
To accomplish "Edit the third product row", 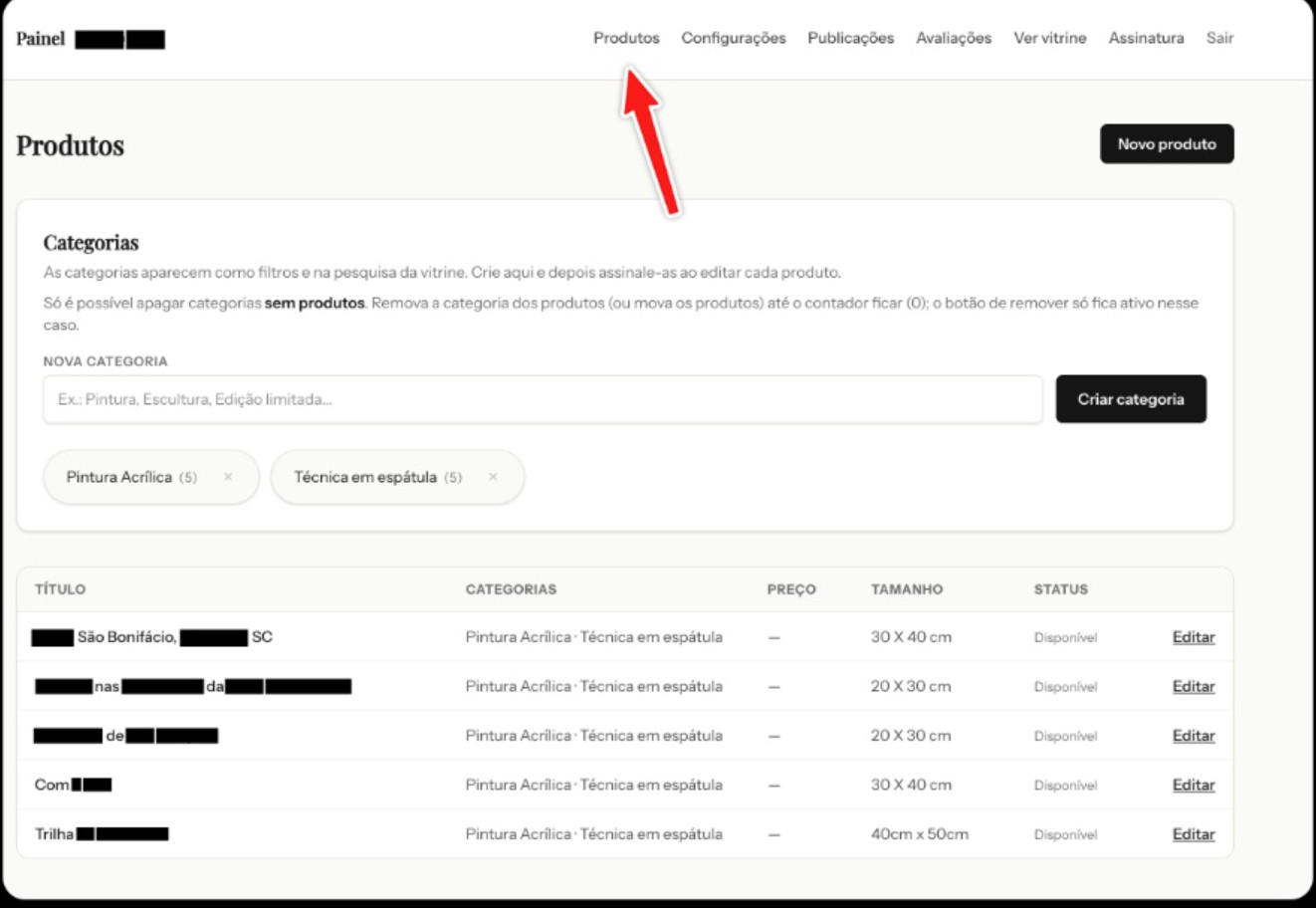I will click(1193, 736).
